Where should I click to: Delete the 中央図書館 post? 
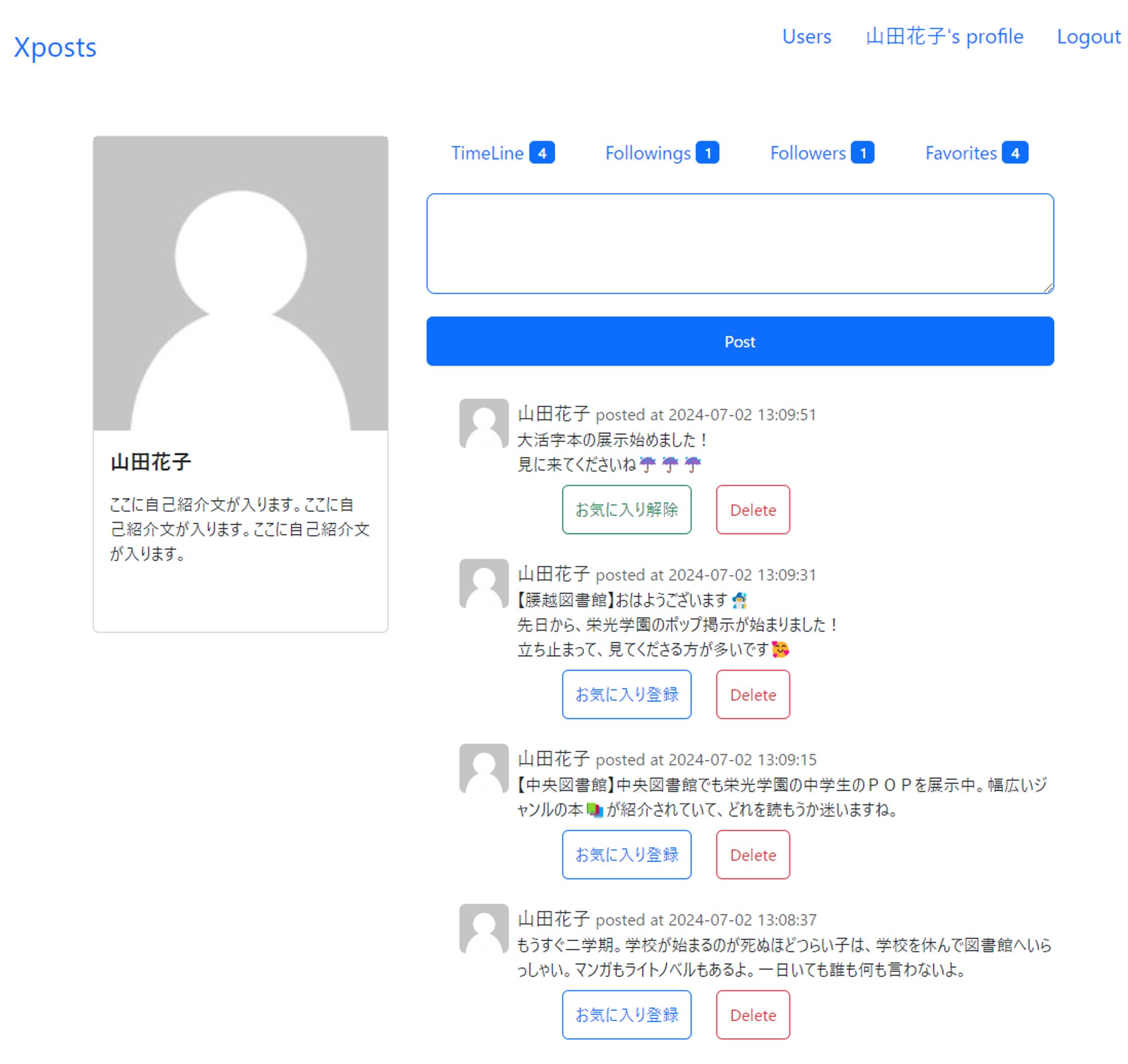[x=753, y=854]
